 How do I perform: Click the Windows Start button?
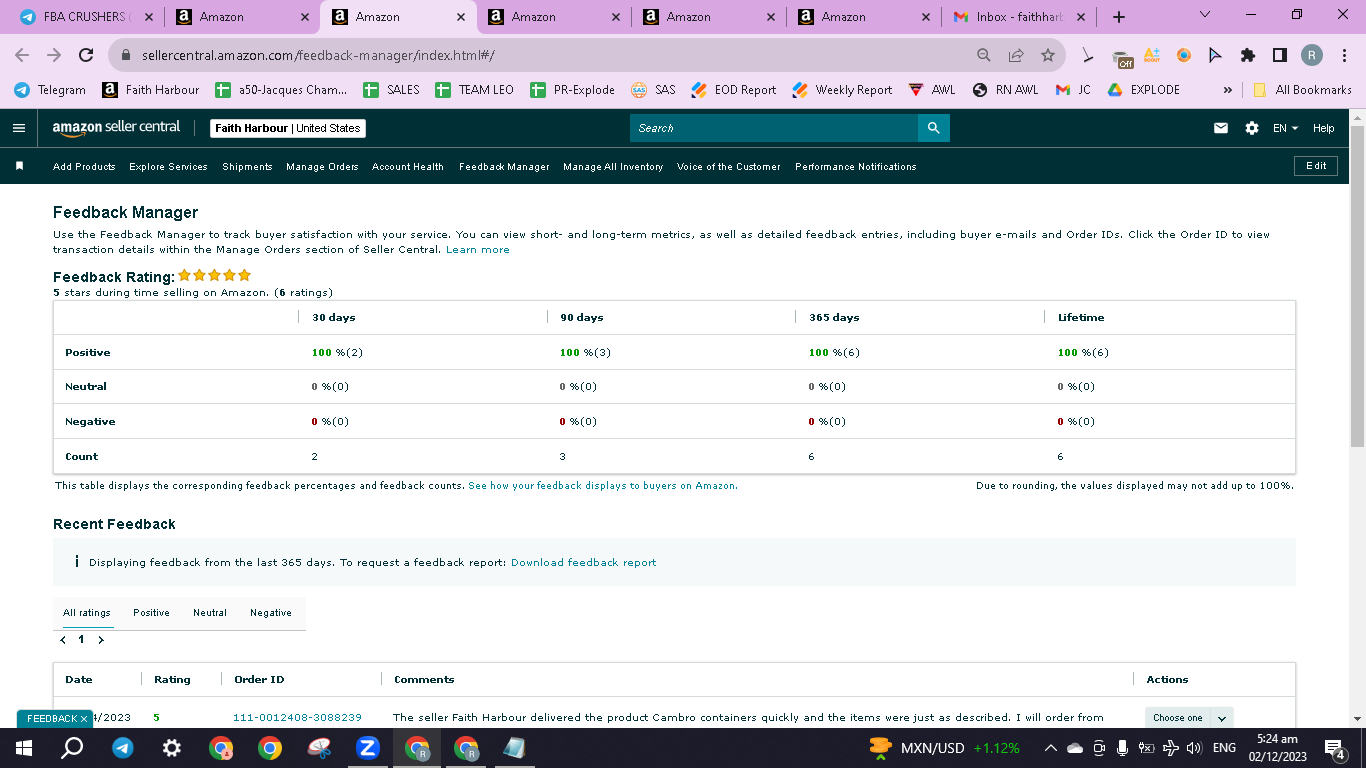(24, 748)
